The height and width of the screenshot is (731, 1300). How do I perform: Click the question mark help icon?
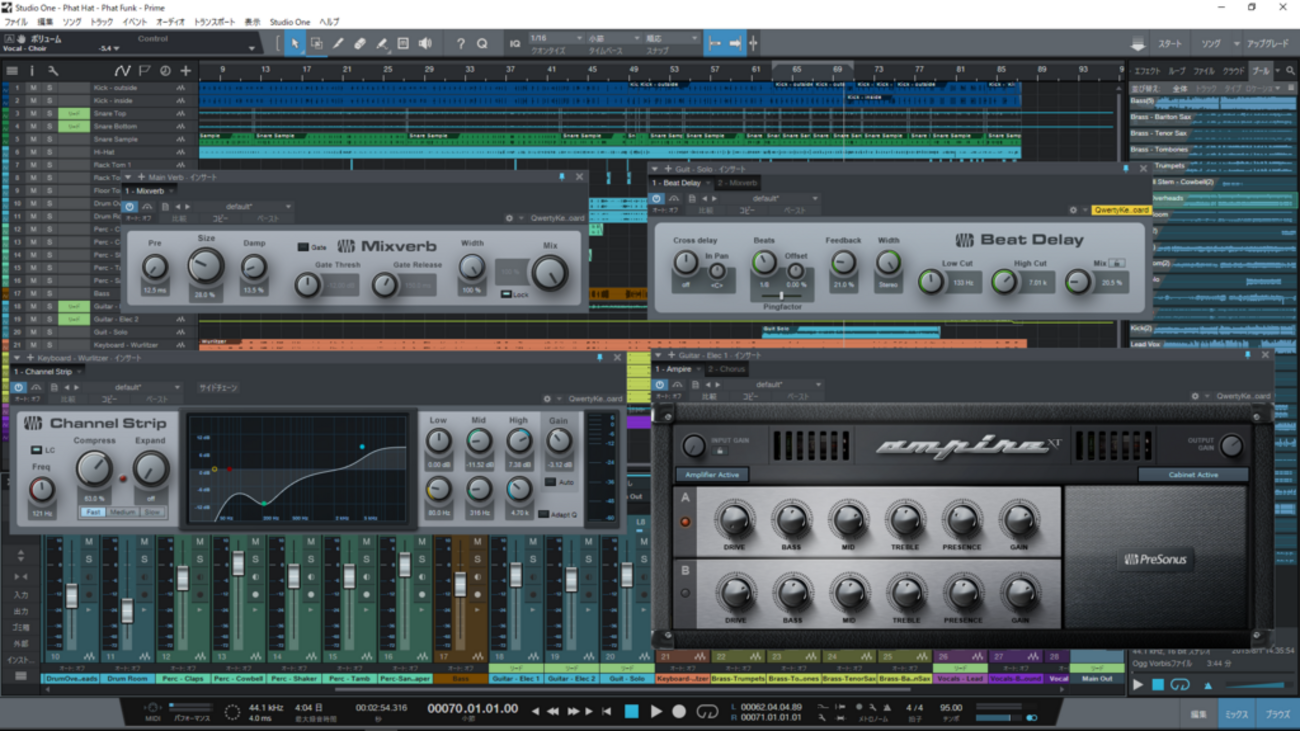point(460,43)
